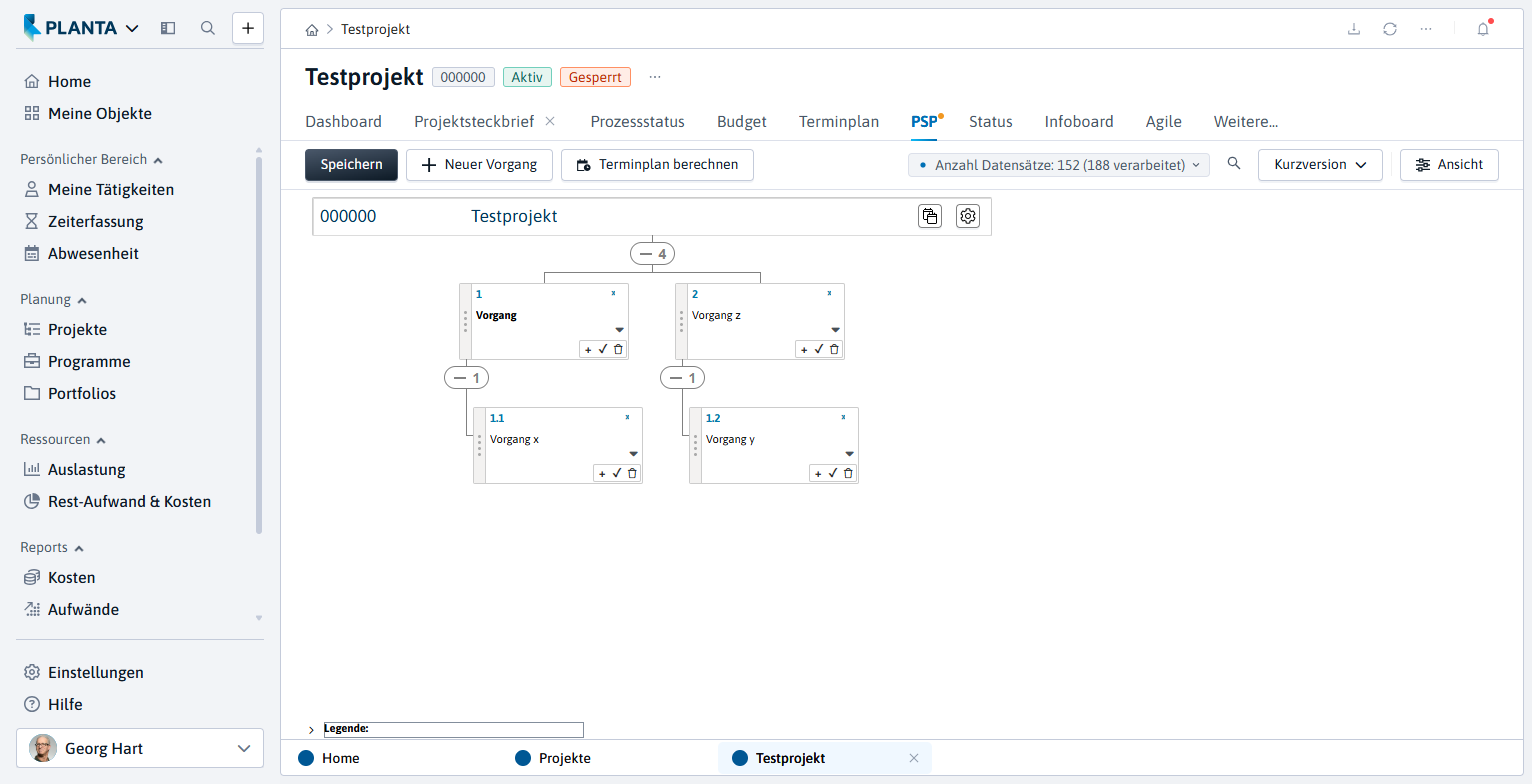The height and width of the screenshot is (784, 1532).
Task: Click the copy icon on Testprojekt row
Action: click(x=930, y=216)
